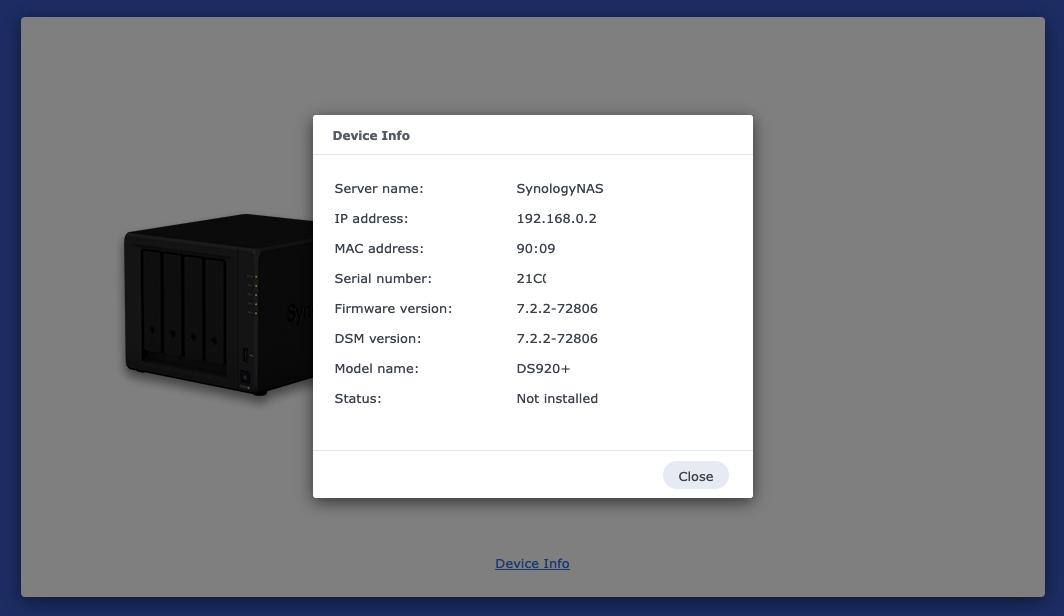Select the MAC address value 90:09
The height and width of the screenshot is (616, 1064).
pyautogui.click(x=535, y=248)
